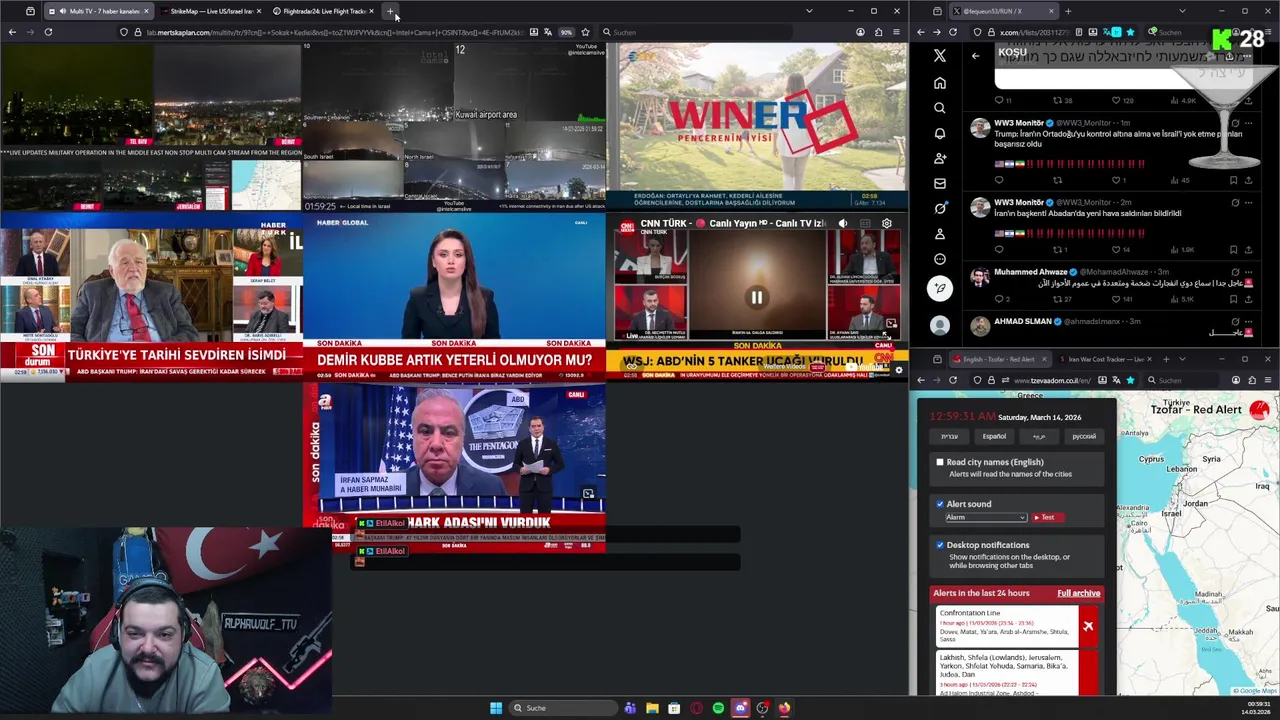This screenshot has height=720, width=1280.
Task: Open the X Home icon in sidebar
Action: (939, 83)
